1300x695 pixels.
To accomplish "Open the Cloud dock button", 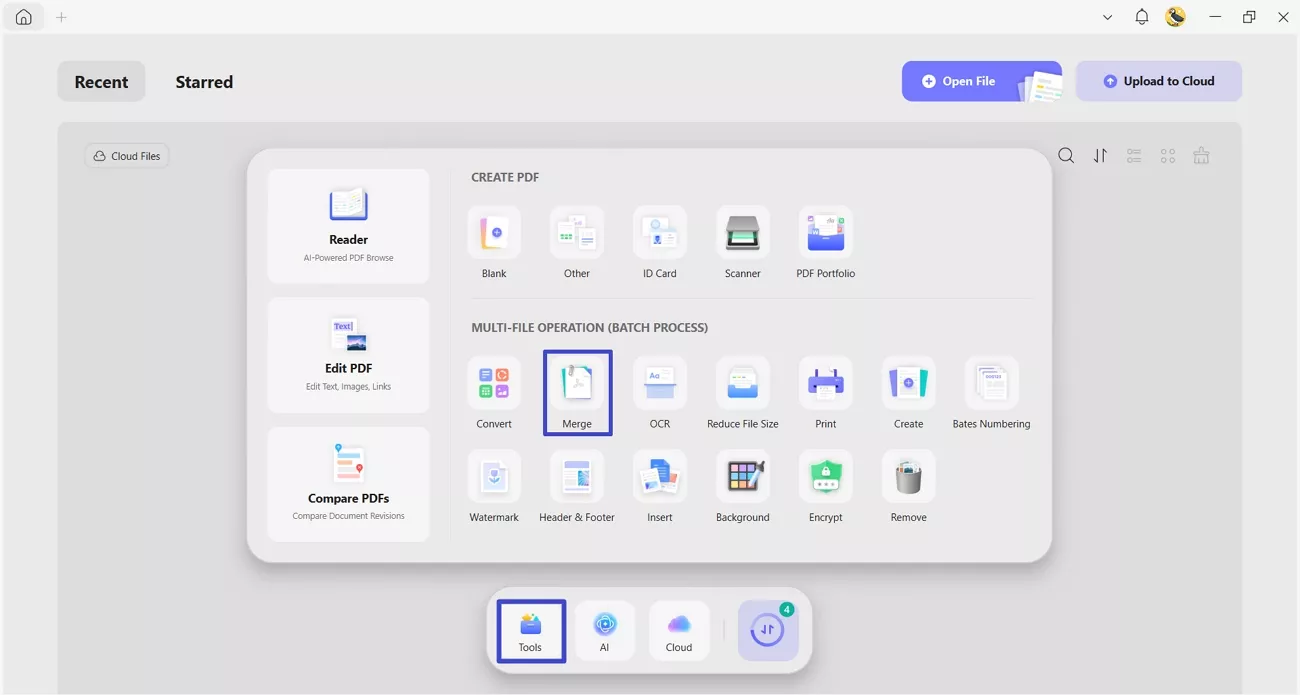I will [x=679, y=631].
